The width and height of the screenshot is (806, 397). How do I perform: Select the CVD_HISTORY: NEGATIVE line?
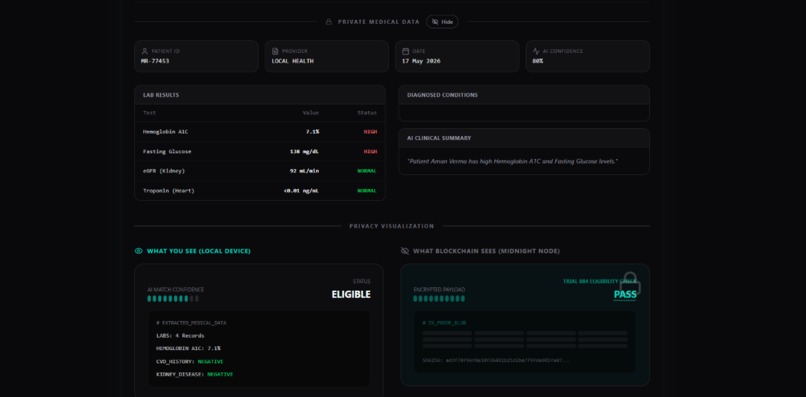point(190,362)
